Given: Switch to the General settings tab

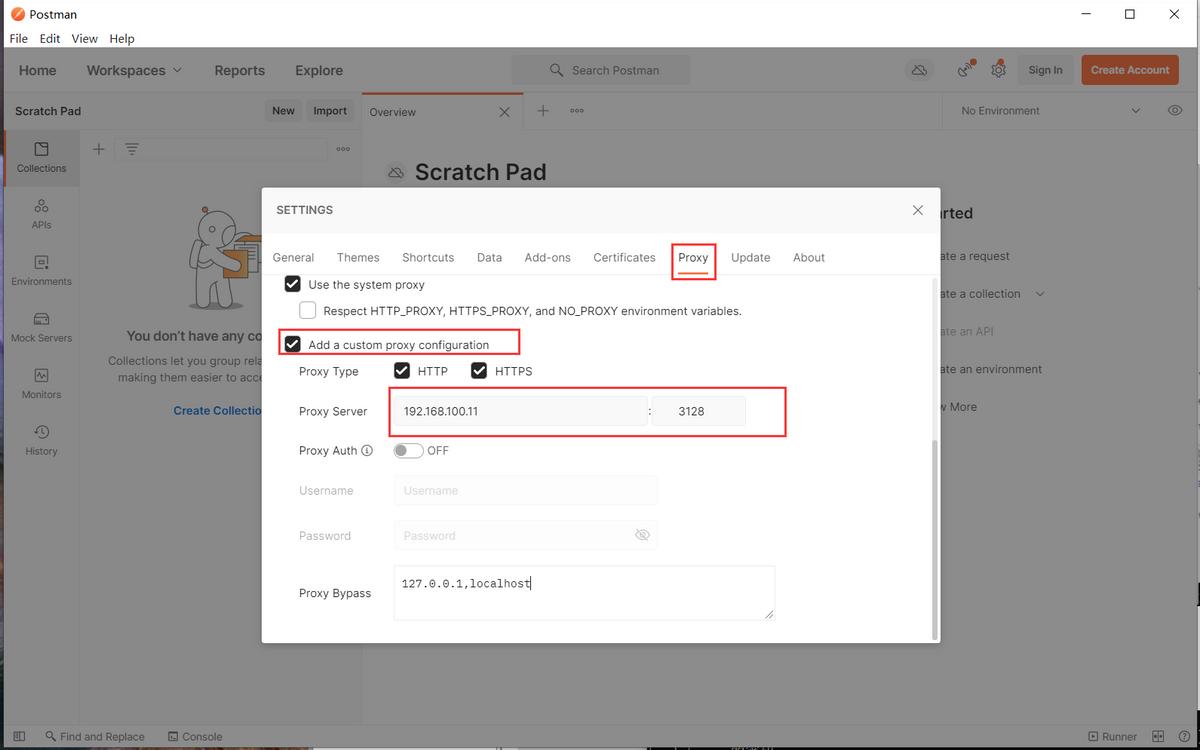Looking at the screenshot, I should click(x=293, y=257).
